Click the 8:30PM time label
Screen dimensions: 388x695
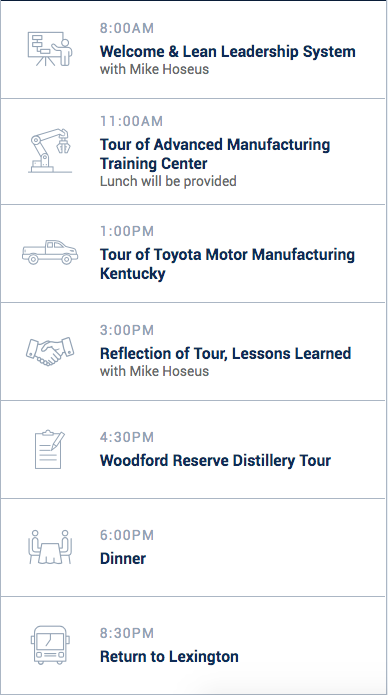[127, 633]
